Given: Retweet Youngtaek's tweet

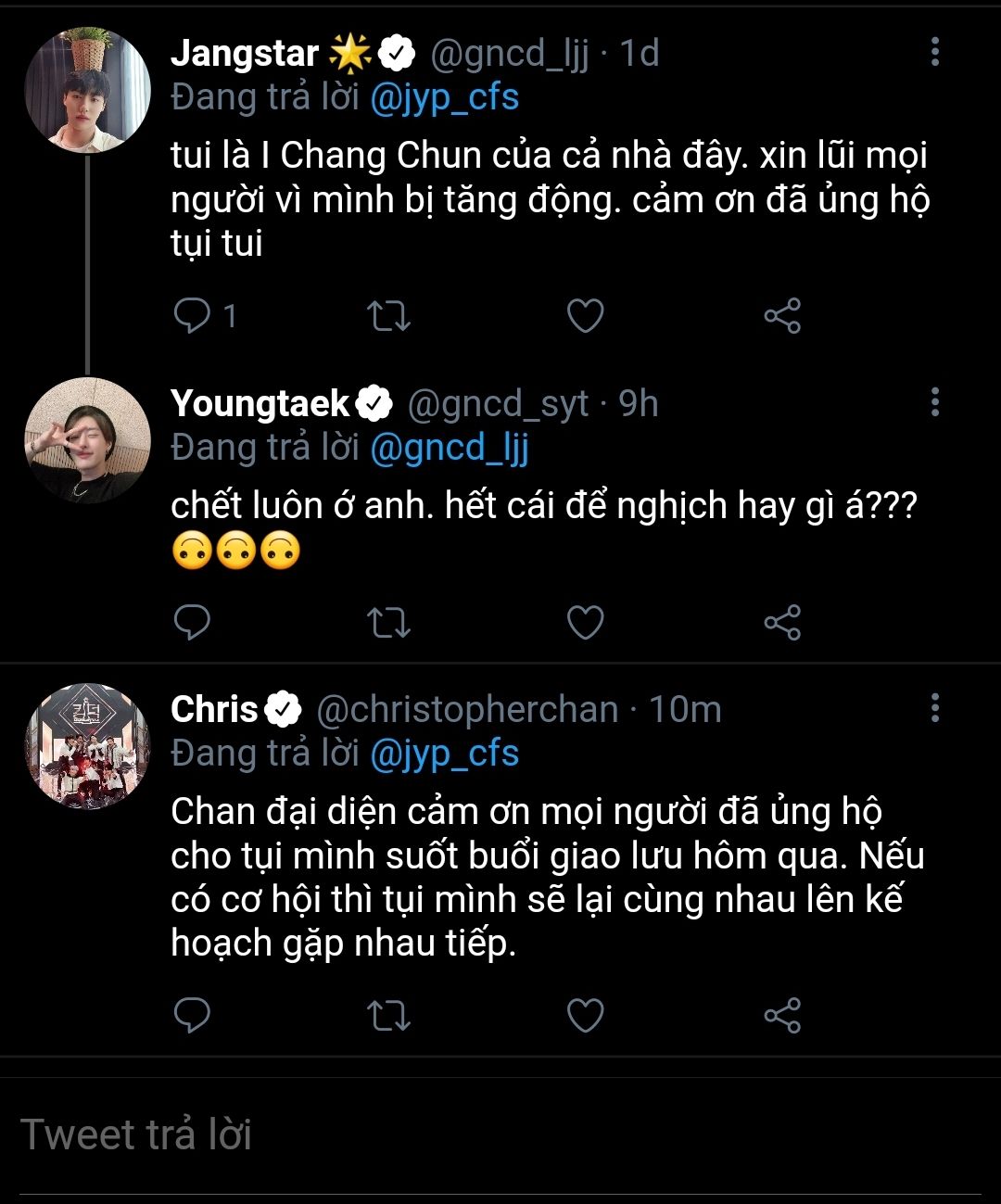Looking at the screenshot, I should (x=389, y=622).
